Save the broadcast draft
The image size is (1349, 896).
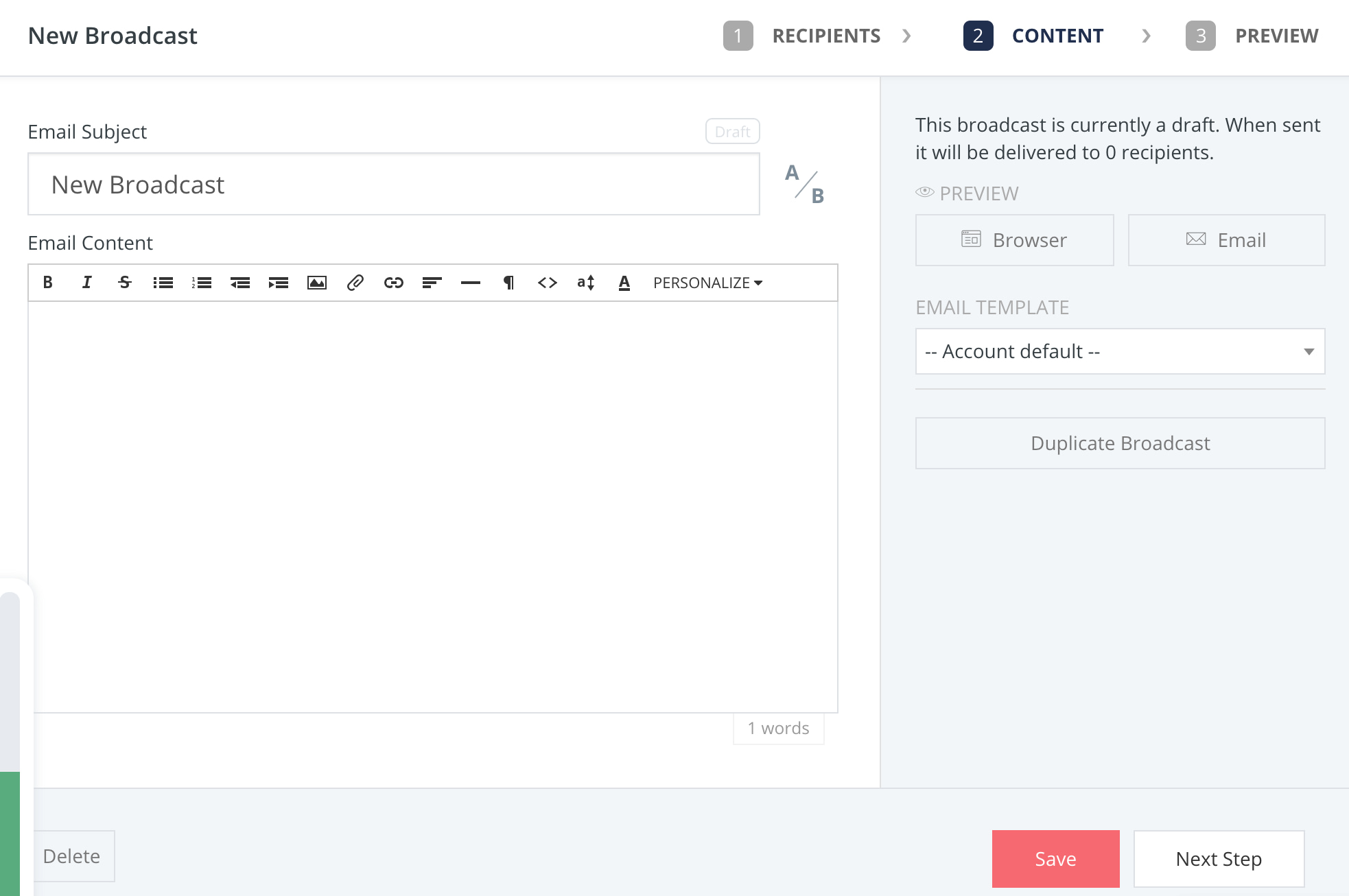point(1055,858)
